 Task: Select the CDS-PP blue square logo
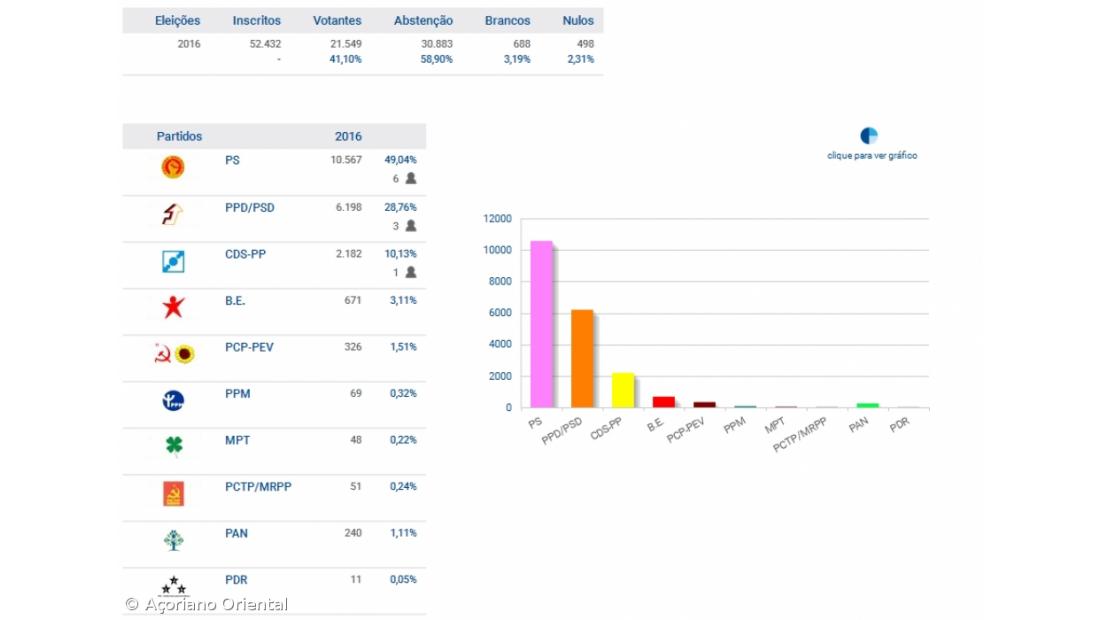173,262
